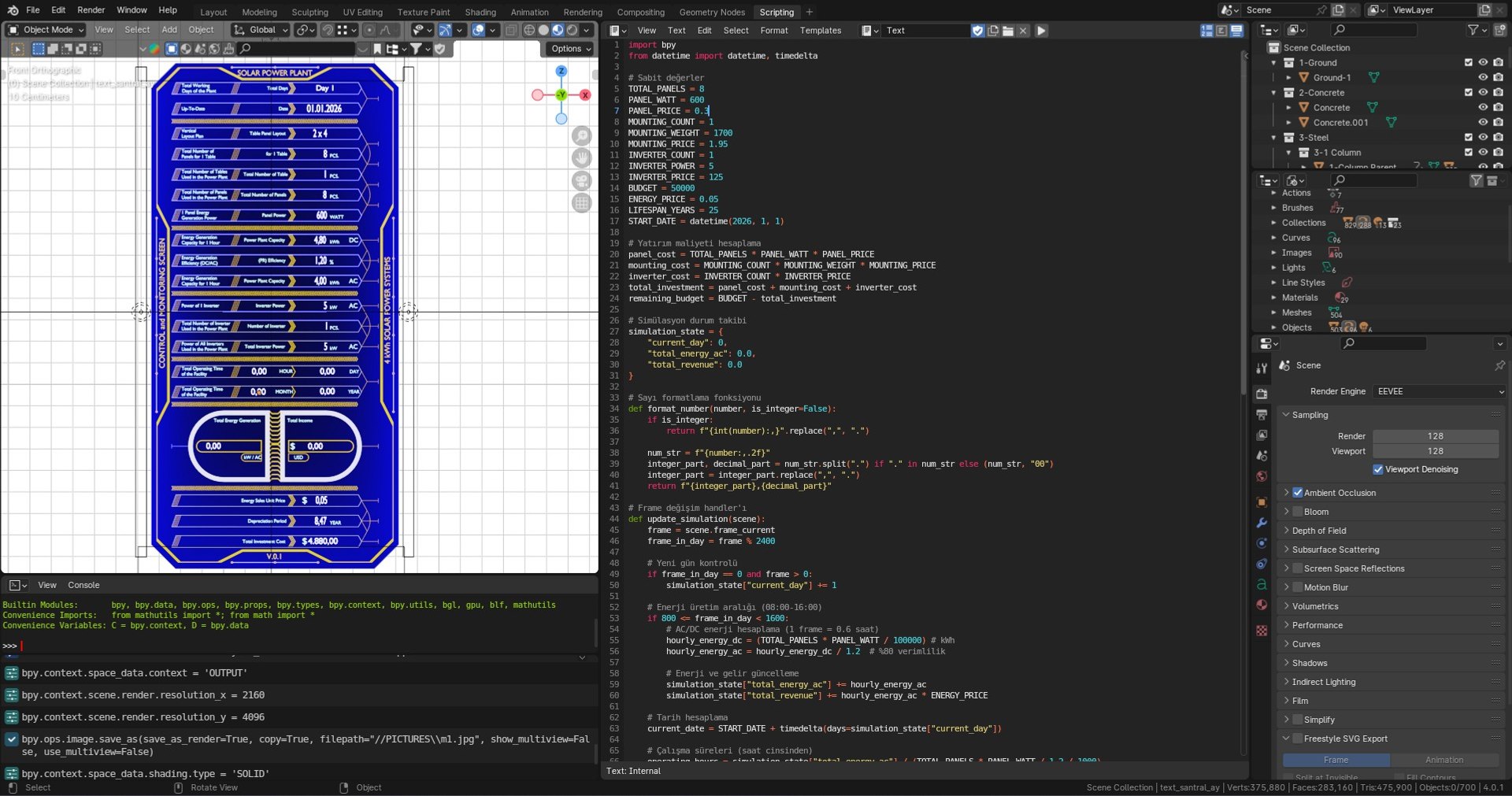The height and width of the screenshot is (796, 1512).
Task: Open the Object properties orange square tab
Action: coord(1262,502)
